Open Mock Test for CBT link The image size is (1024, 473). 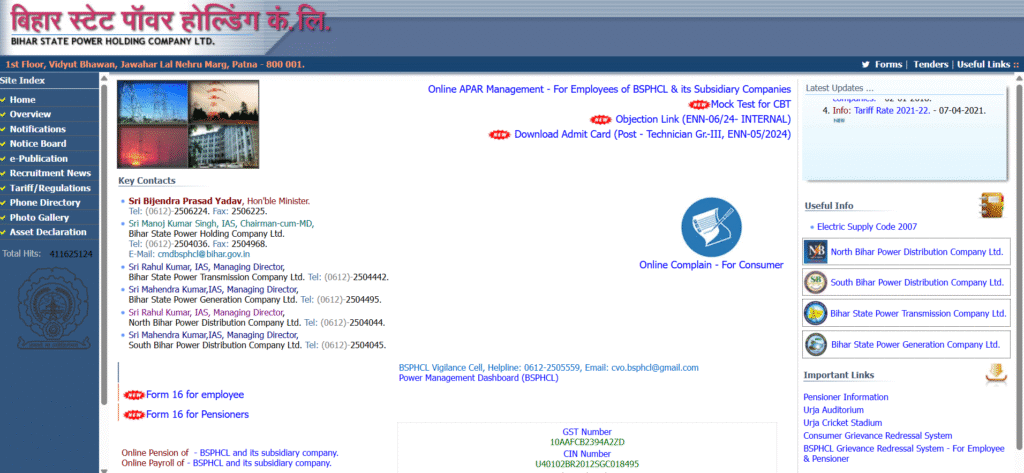pos(751,105)
